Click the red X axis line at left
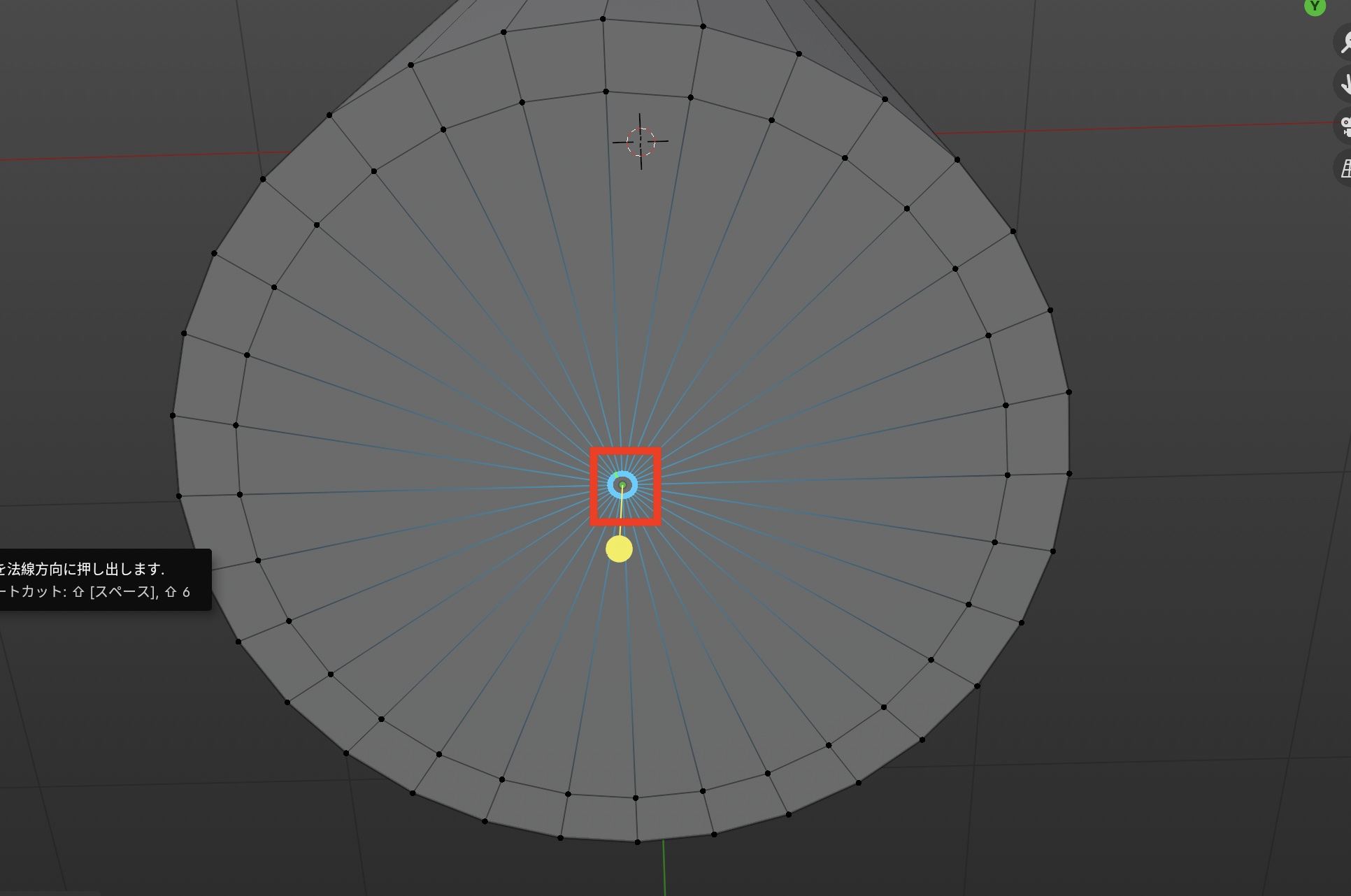The image size is (1351, 896). [140, 156]
